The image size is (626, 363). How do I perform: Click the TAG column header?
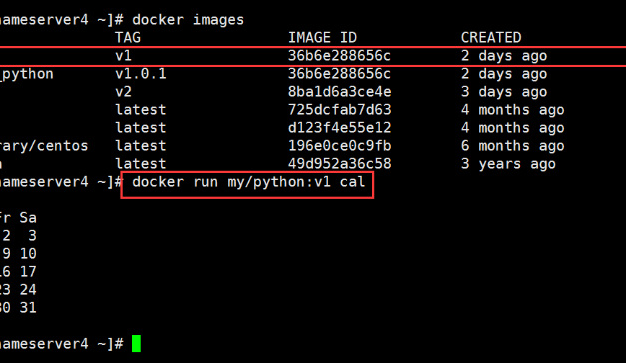click(x=128, y=38)
